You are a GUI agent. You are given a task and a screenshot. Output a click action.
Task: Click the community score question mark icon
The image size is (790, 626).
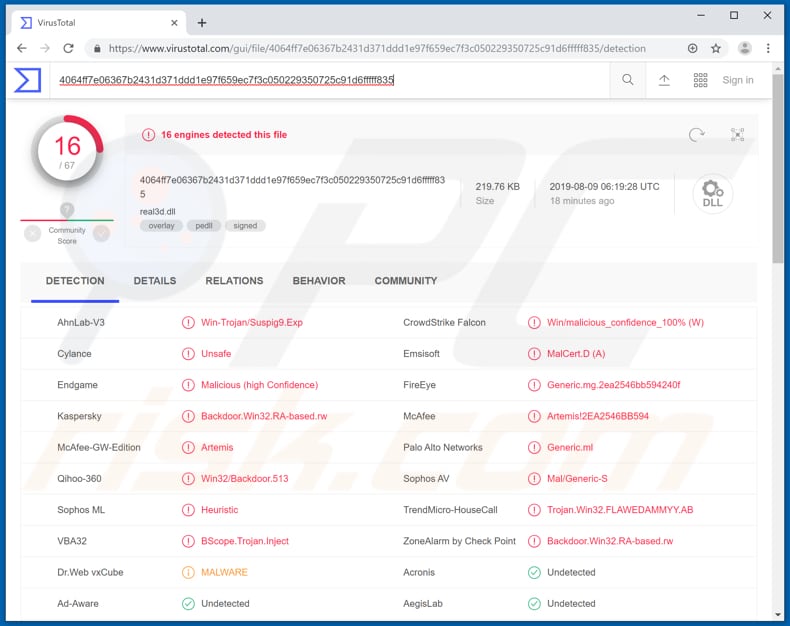click(67, 209)
